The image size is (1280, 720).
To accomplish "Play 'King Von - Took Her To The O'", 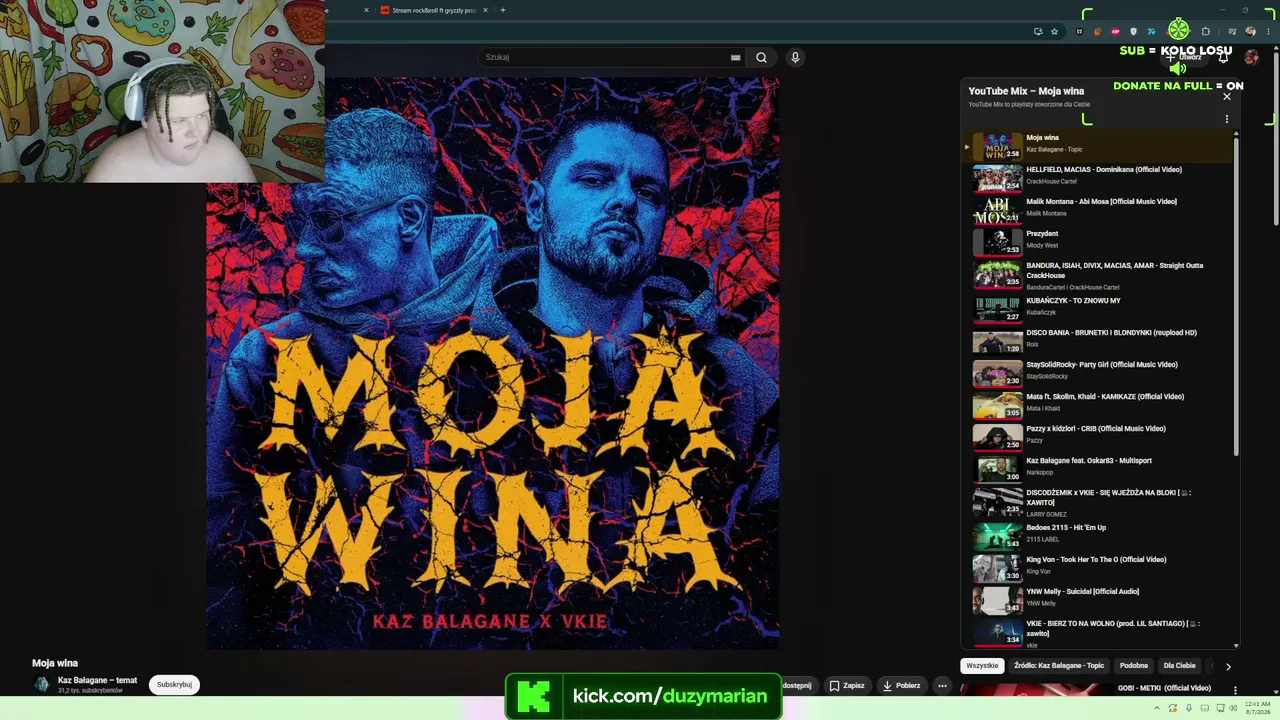I will pos(1097,568).
